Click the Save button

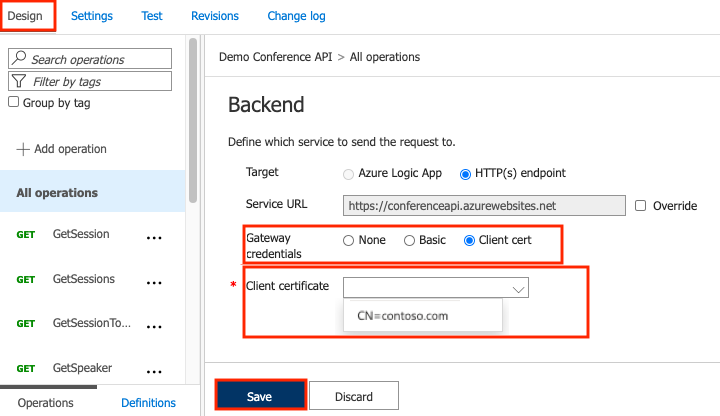click(259, 396)
